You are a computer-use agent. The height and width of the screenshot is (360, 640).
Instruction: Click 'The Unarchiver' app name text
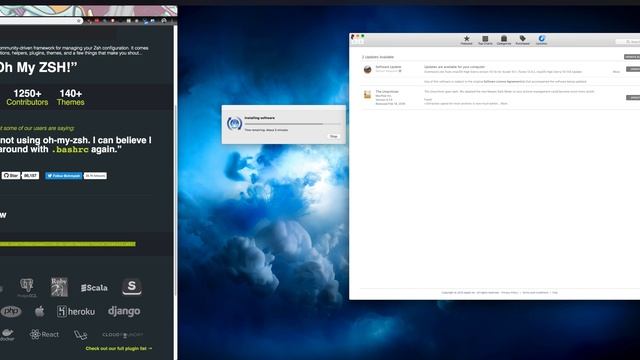click(387, 92)
